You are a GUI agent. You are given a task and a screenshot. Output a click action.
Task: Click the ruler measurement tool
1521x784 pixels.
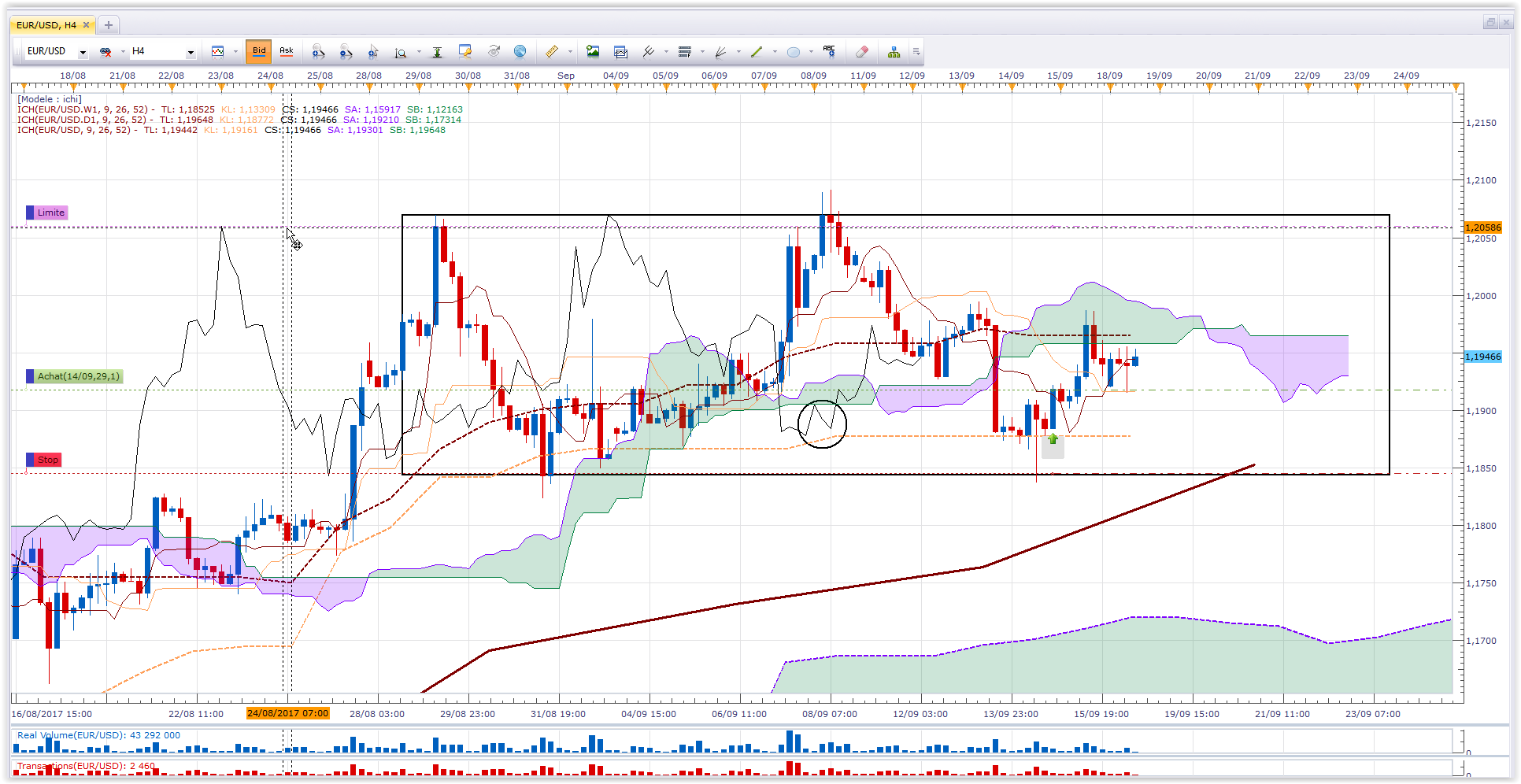click(552, 52)
